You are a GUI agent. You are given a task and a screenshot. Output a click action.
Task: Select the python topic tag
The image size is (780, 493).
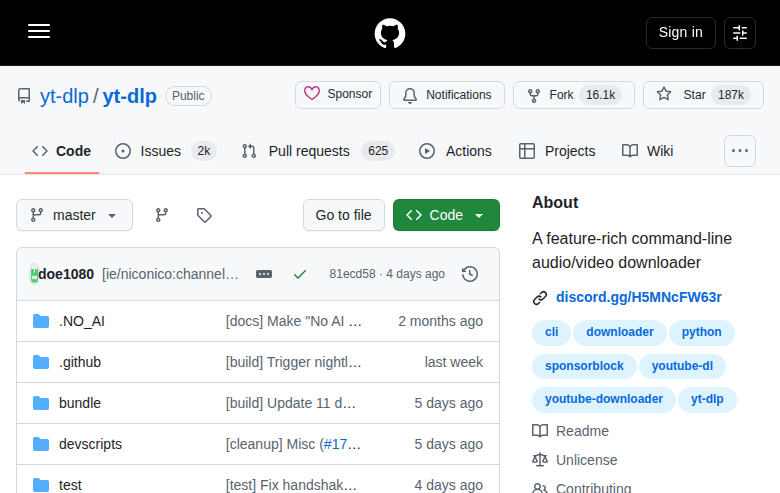click(701, 332)
